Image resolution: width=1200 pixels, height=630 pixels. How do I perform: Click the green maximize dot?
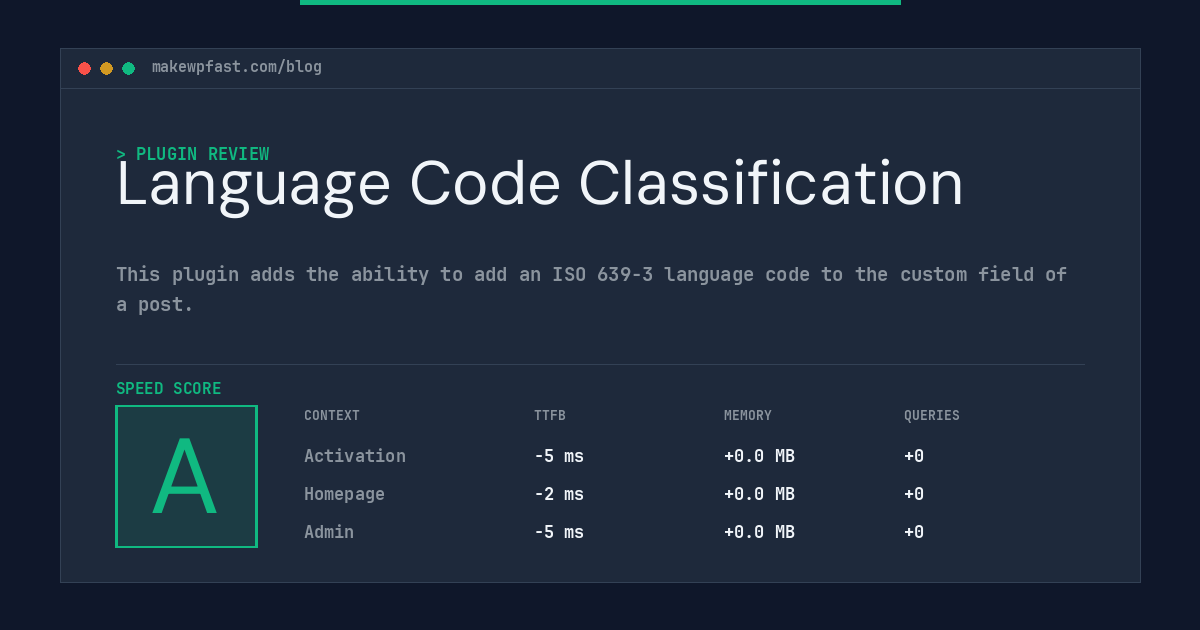pos(128,68)
